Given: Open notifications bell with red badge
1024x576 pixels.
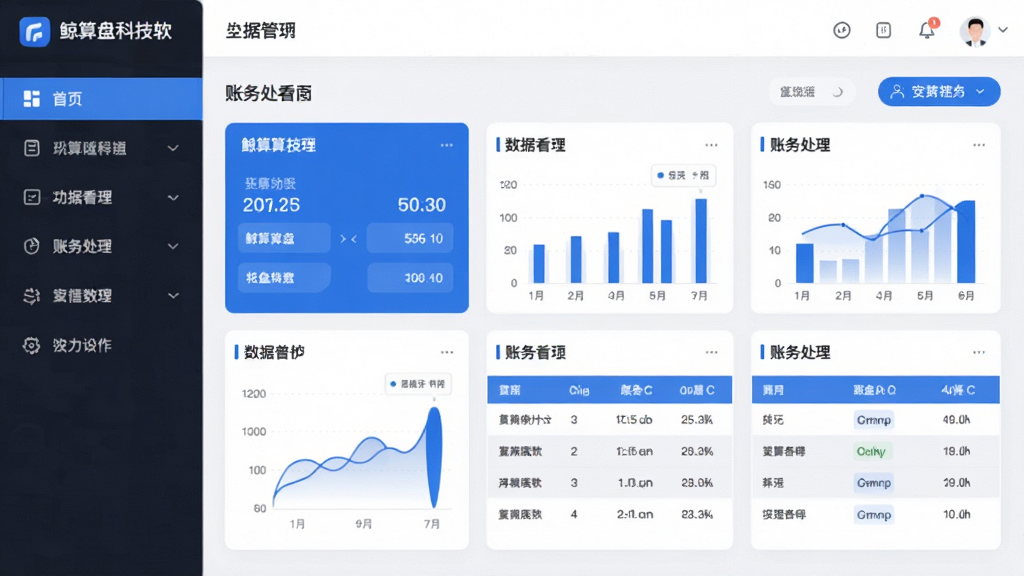Looking at the screenshot, I should (x=927, y=29).
